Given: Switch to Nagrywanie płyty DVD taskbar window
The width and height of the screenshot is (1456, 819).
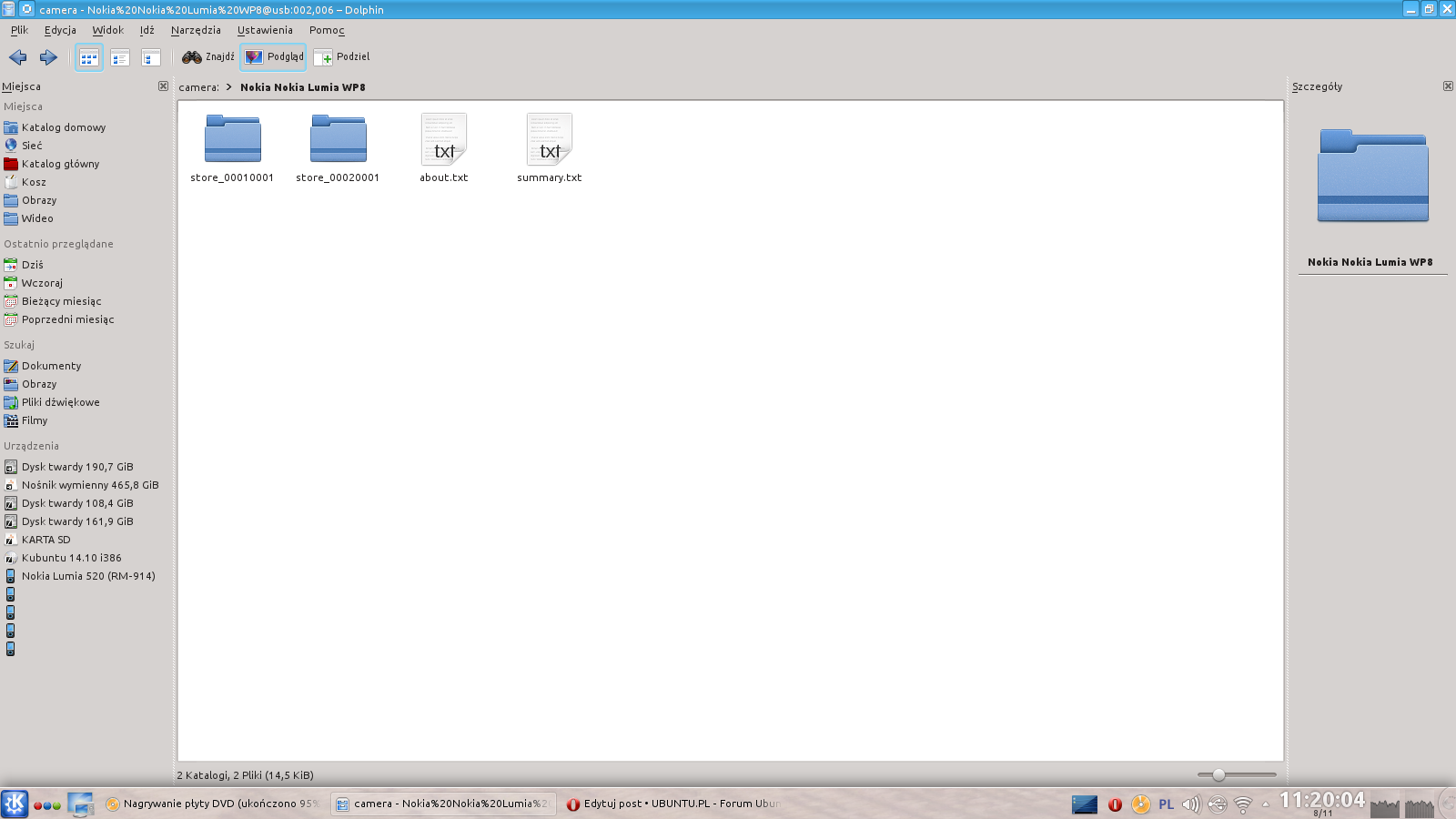Looking at the screenshot, I should tap(214, 804).
